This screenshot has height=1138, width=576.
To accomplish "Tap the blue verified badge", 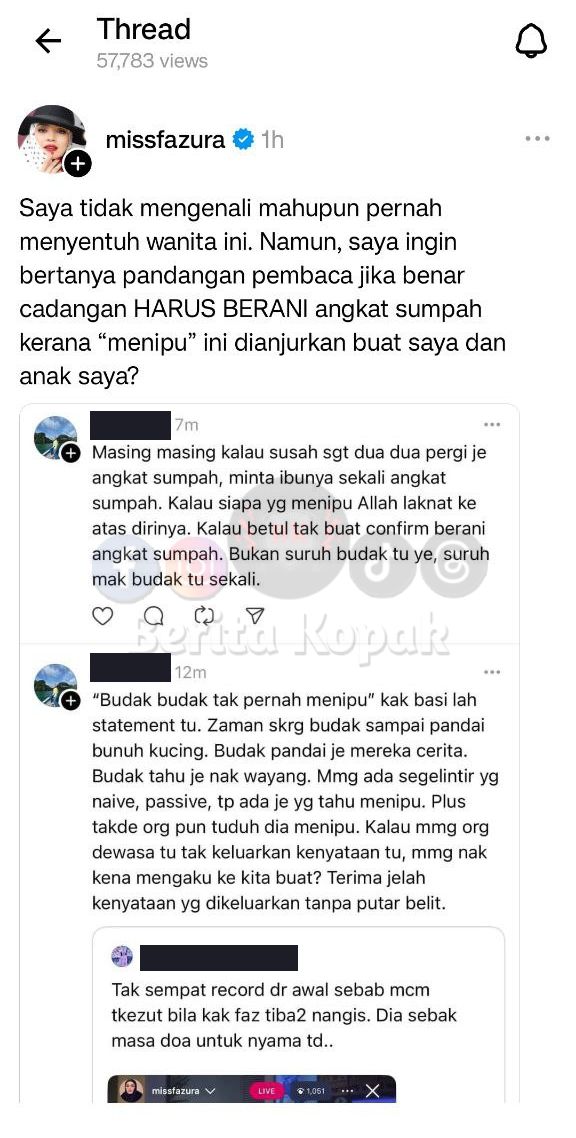I will [243, 139].
